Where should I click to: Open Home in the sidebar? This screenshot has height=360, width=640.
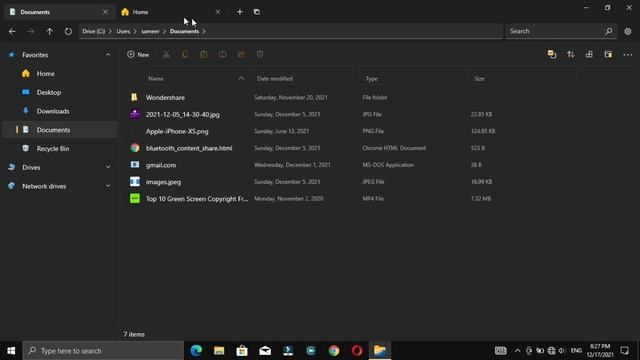[59, 73]
